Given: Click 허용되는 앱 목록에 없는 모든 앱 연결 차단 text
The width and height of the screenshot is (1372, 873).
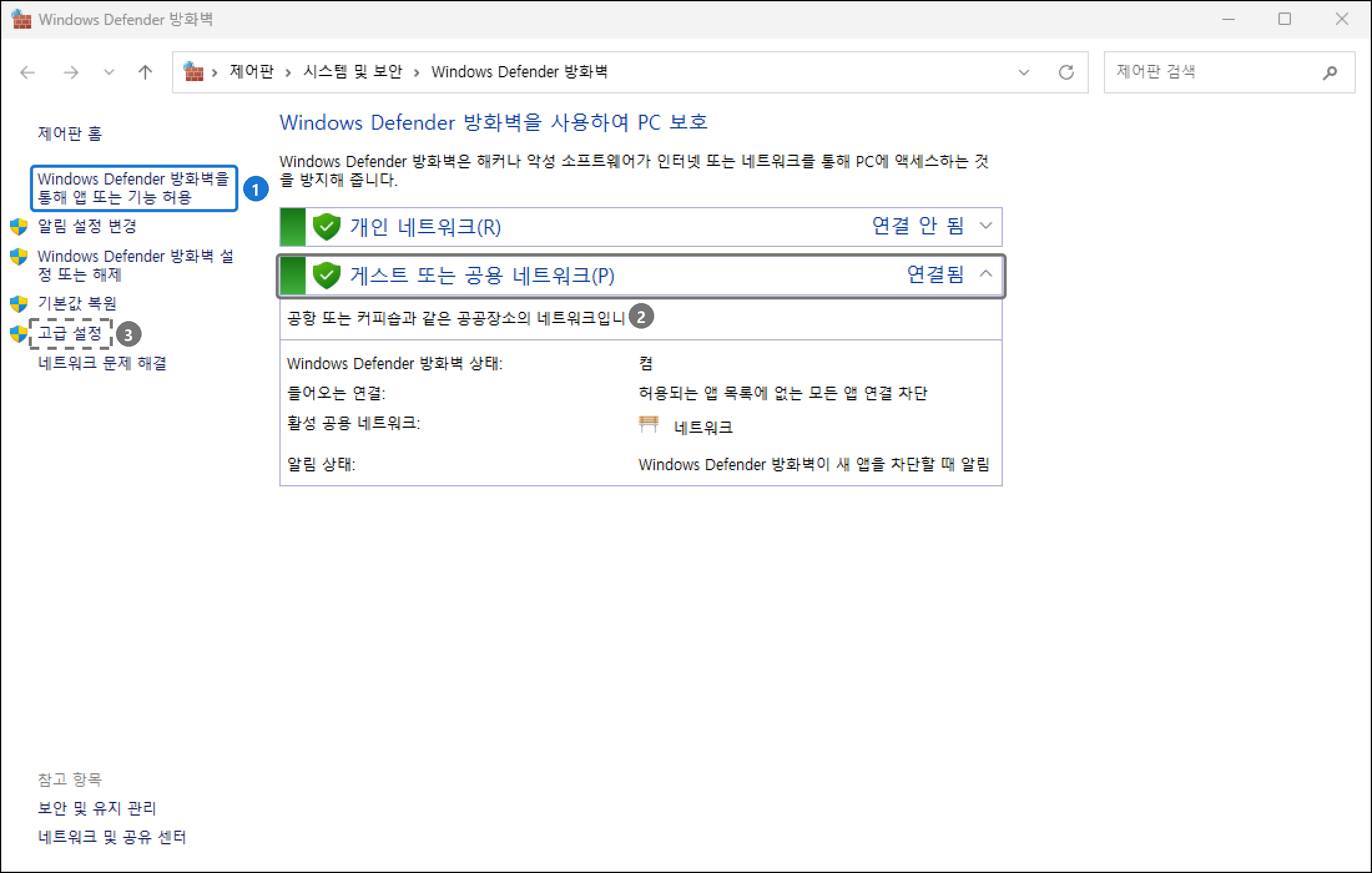Looking at the screenshot, I should (783, 393).
